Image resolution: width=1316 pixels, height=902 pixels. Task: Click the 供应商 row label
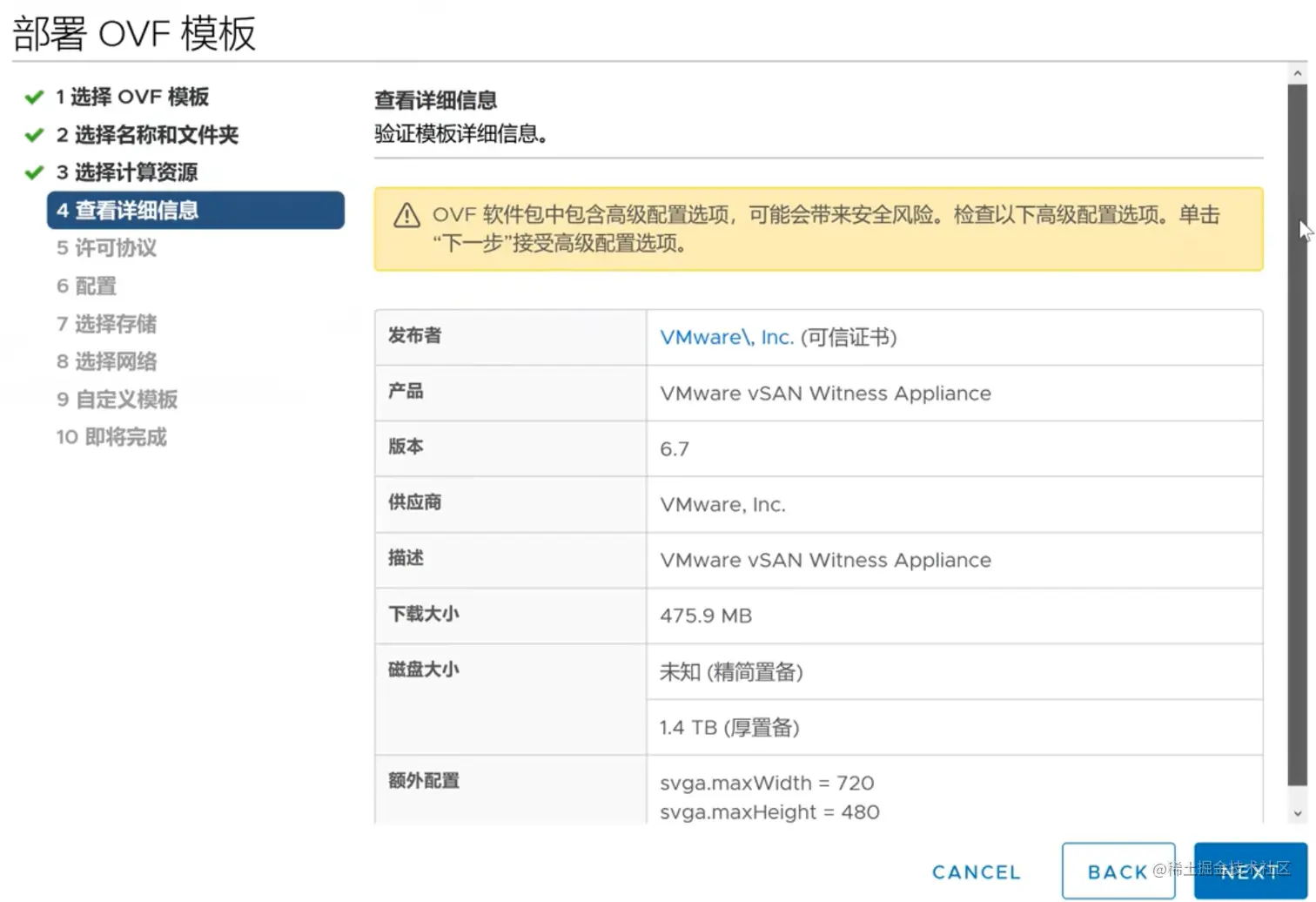tap(414, 502)
